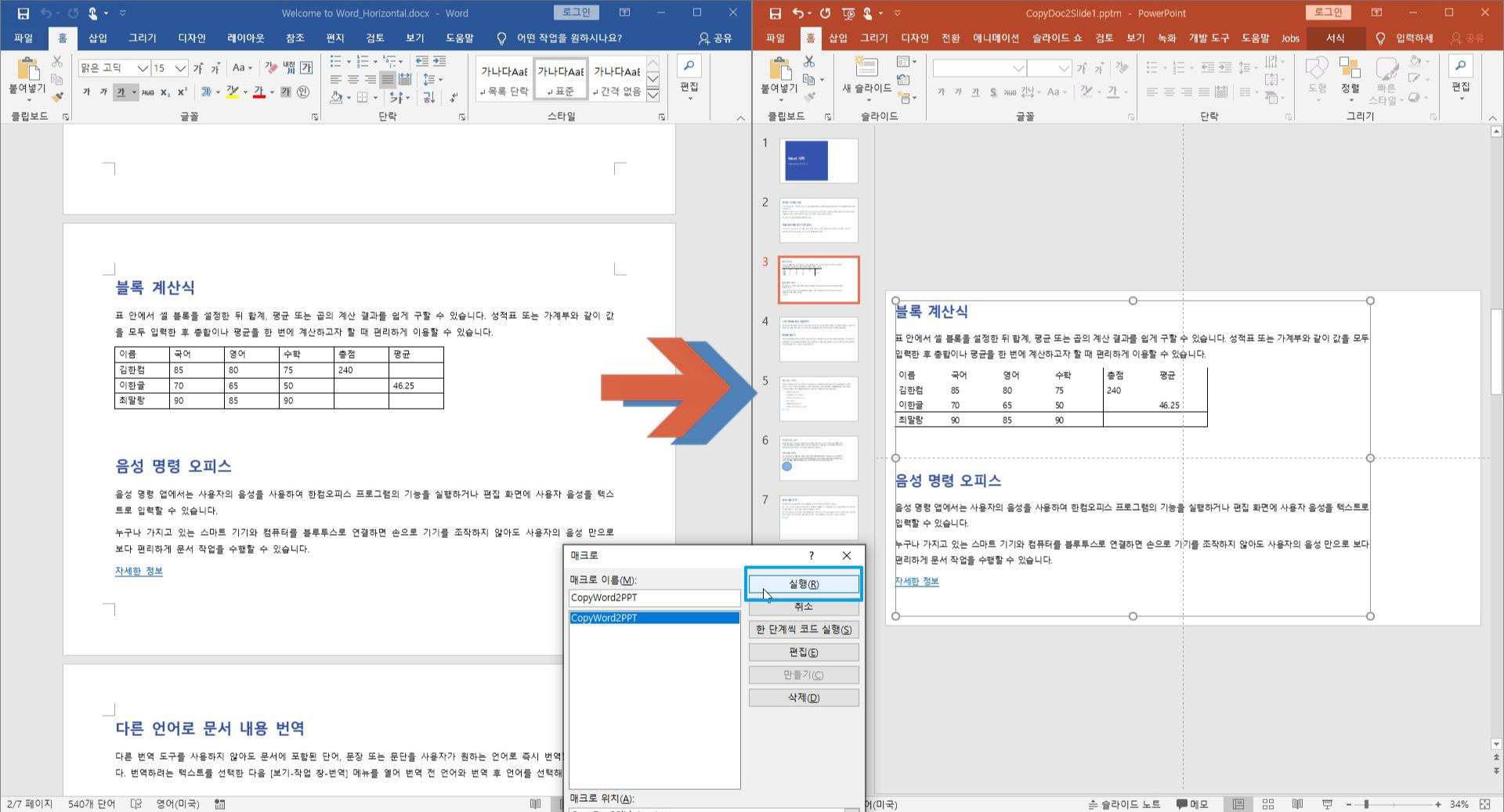The width and height of the screenshot is (1504, 812).
Task: Click Save icon in PowerPoint title bar
Action: coord(775,13)
